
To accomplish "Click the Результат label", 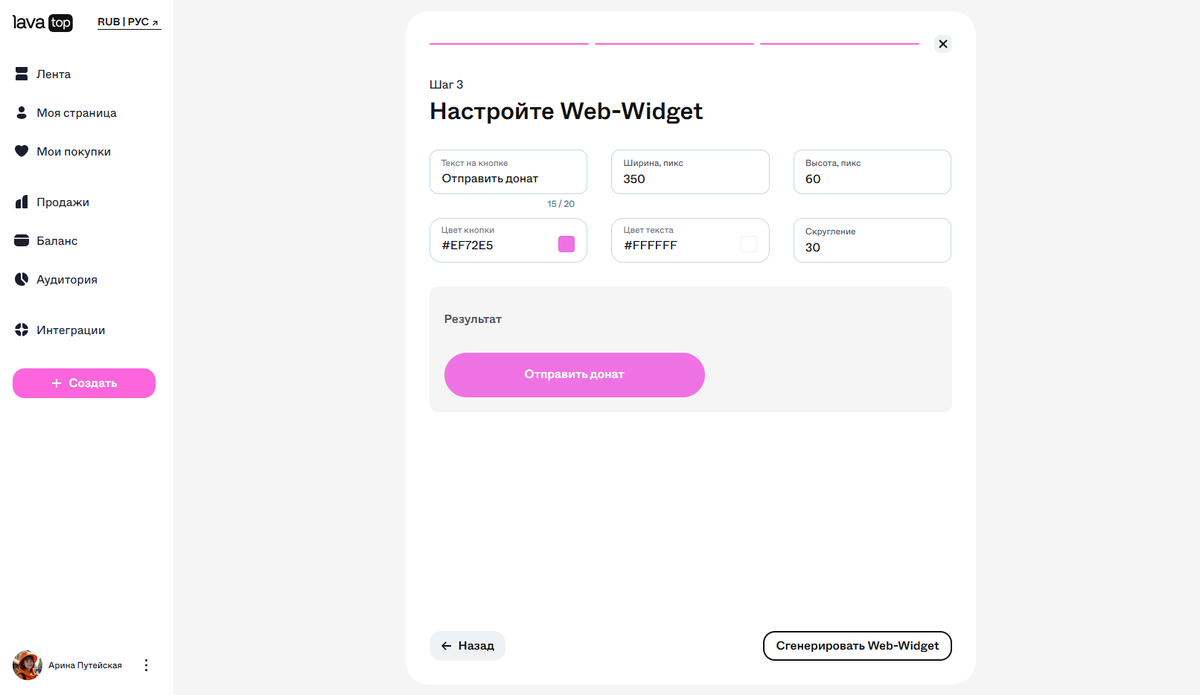I will pyautogui.click(x=473, y=319).
